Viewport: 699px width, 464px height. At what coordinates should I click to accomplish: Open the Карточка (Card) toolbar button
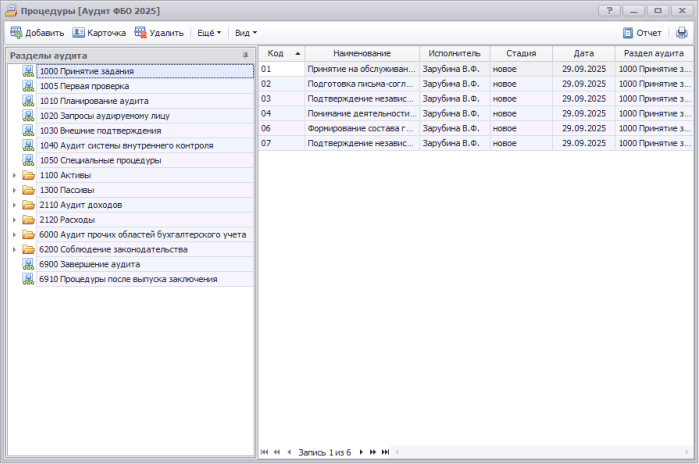[99, 33]
